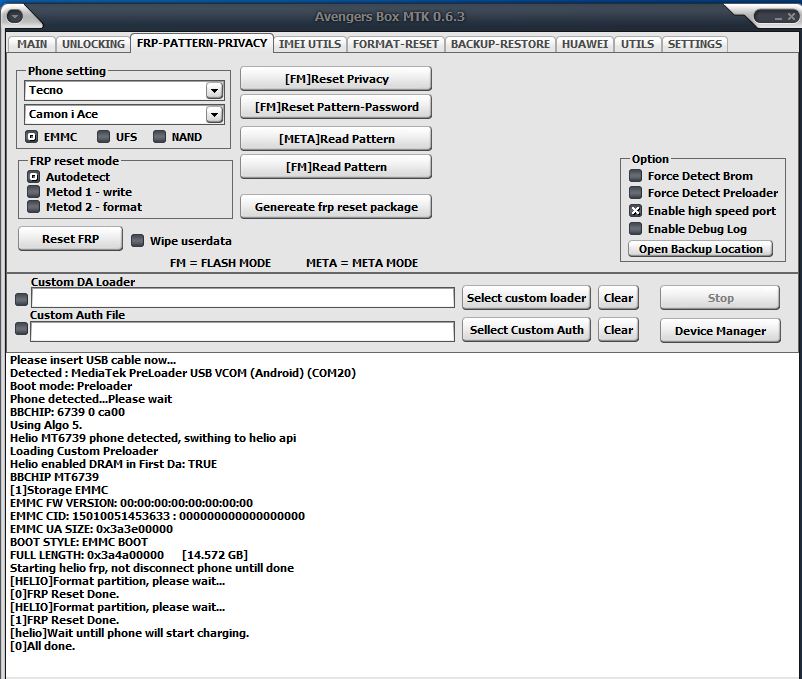802x679 pixels.
Task: Click log line 'Boot mode: Preloader'
Action: pos(71,386)
